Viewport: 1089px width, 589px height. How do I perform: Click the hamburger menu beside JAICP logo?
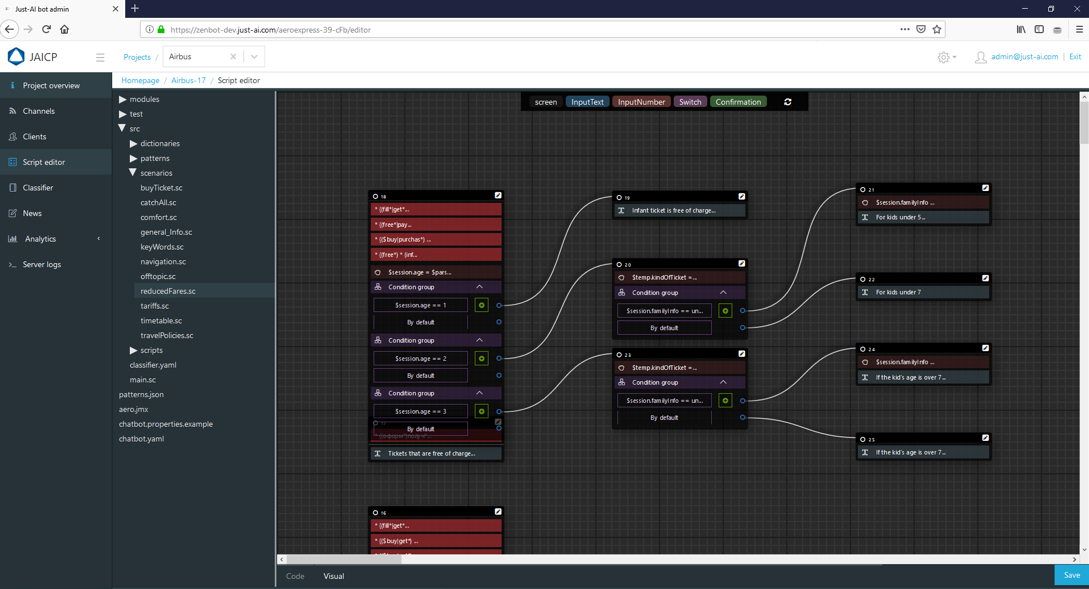pyautogui.click(x=100, y=57)
